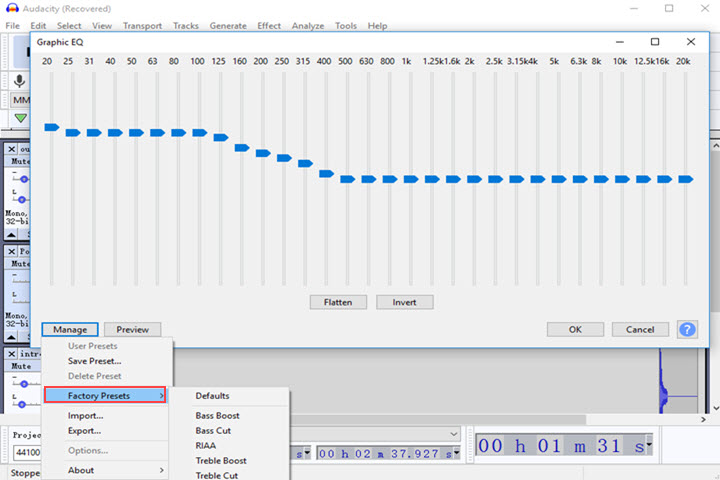Click the 00 h 02 m 37.927 s time field
This screenshot has width=720, height=480.
coord(388,453)
